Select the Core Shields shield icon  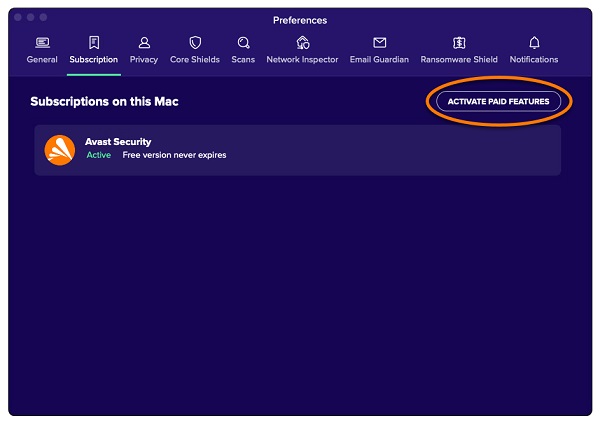click(195, 43)
